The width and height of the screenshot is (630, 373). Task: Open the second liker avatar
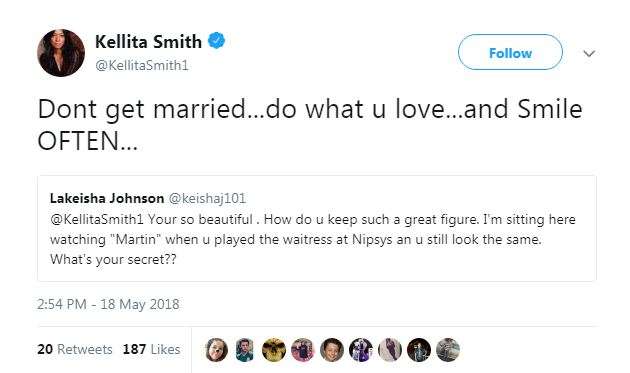pos(245,349)
